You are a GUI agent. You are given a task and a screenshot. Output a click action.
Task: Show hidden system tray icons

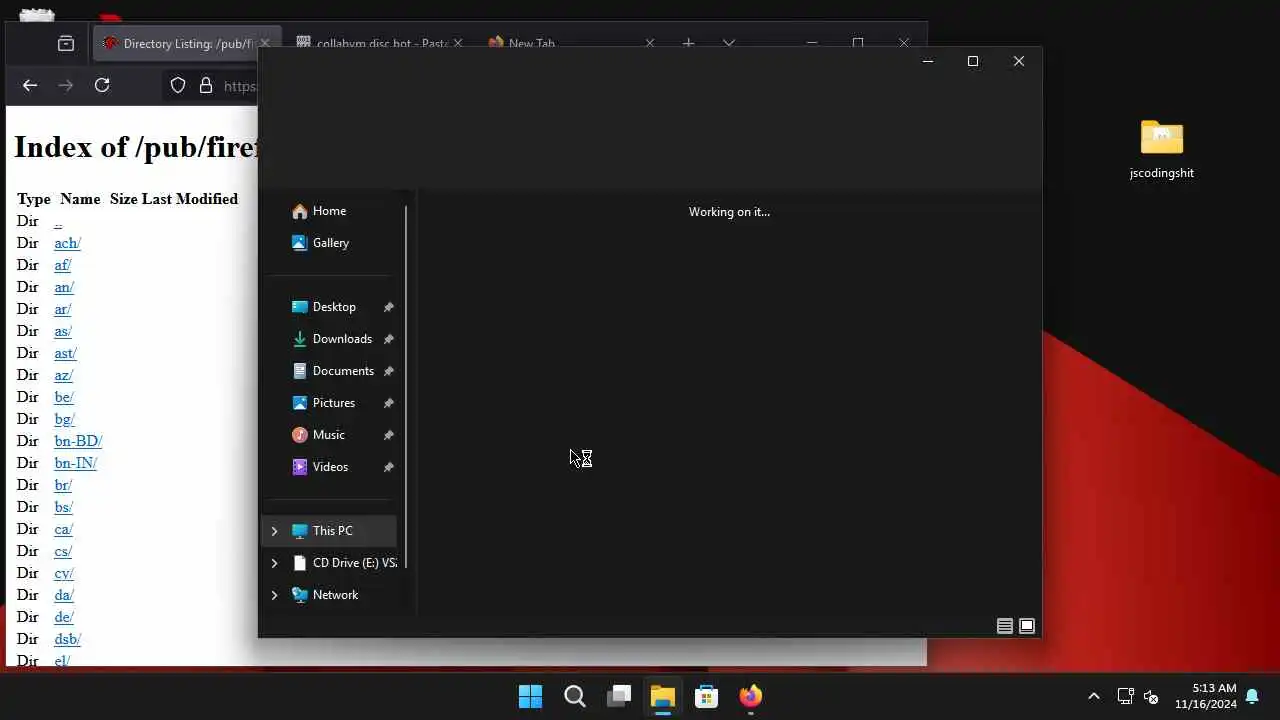coord(1094,696)
